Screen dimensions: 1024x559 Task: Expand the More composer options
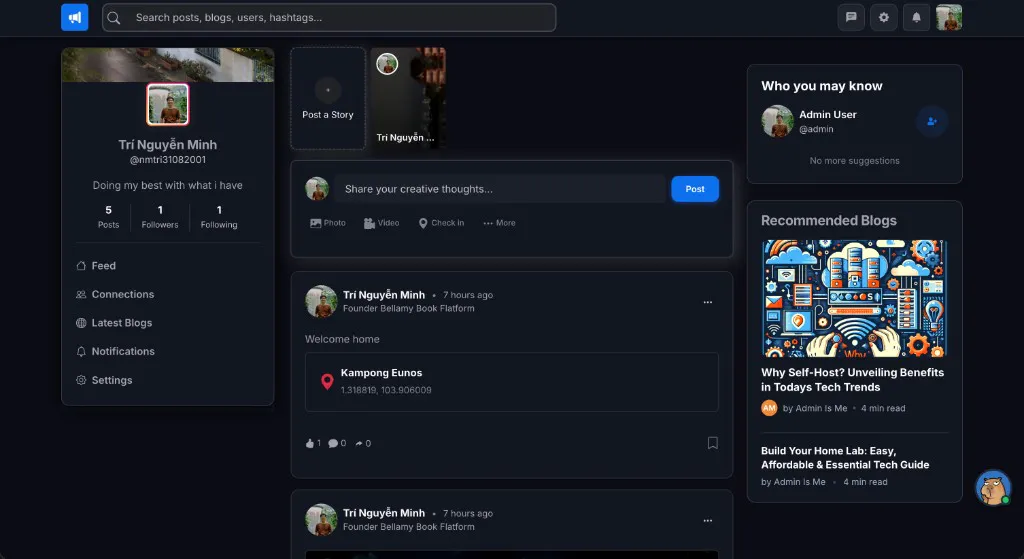499,223
